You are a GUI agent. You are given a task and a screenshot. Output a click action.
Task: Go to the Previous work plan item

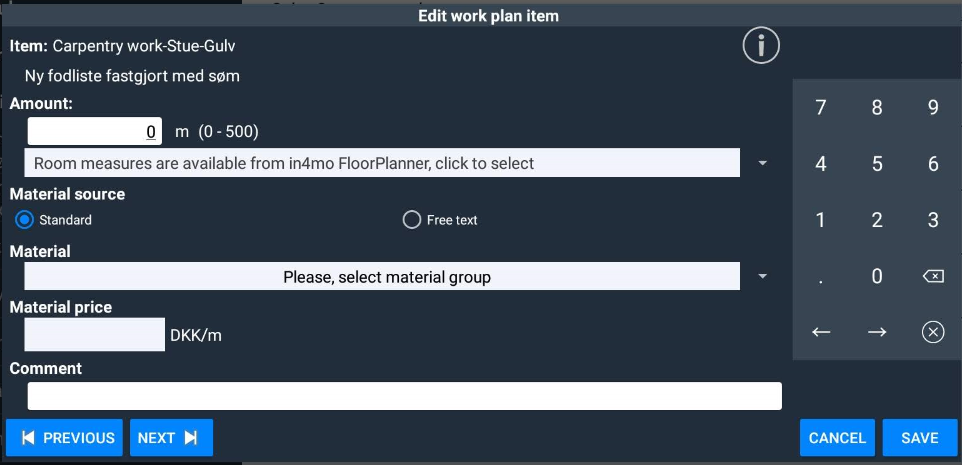coord(65,438)
